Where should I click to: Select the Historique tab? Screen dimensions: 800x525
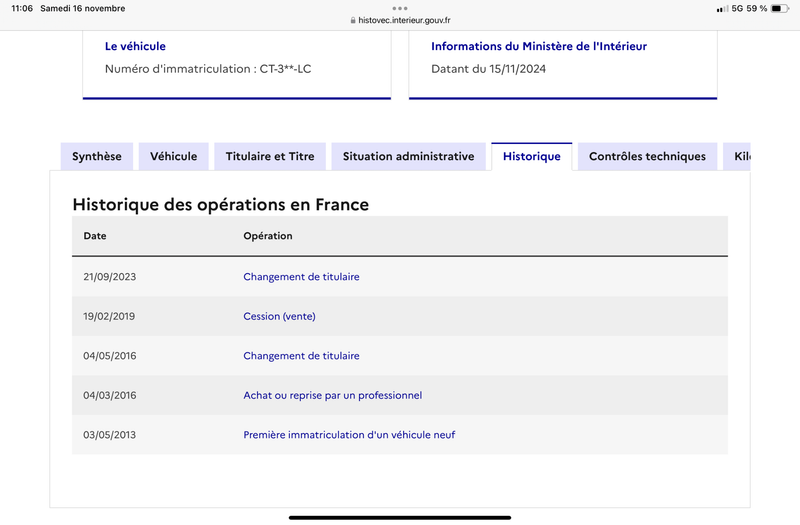pyautogui.click(x=532, y=156)
